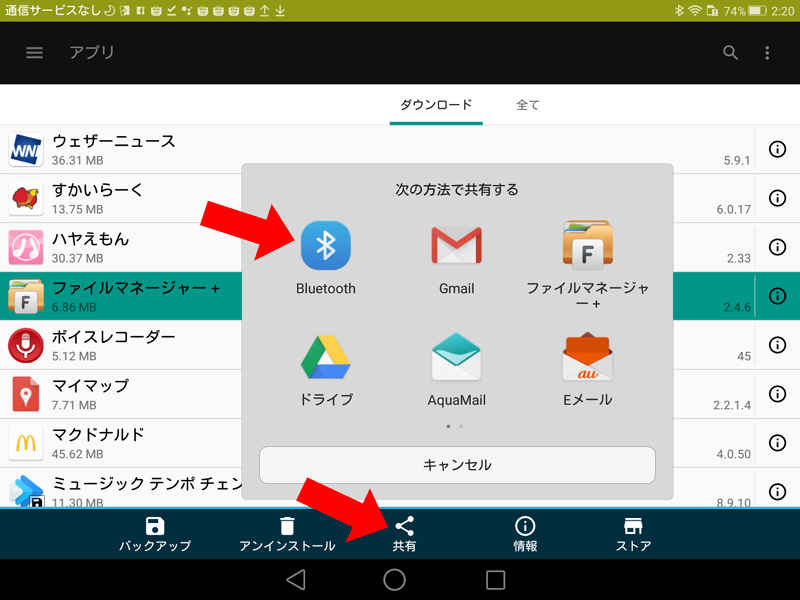Open info for ウェザーニュース

777,149
